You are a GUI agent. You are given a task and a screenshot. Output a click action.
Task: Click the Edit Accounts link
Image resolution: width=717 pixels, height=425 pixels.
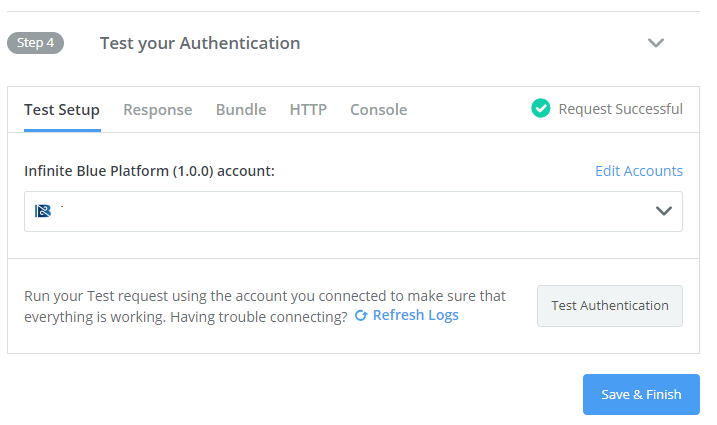[x=639, y=171]
